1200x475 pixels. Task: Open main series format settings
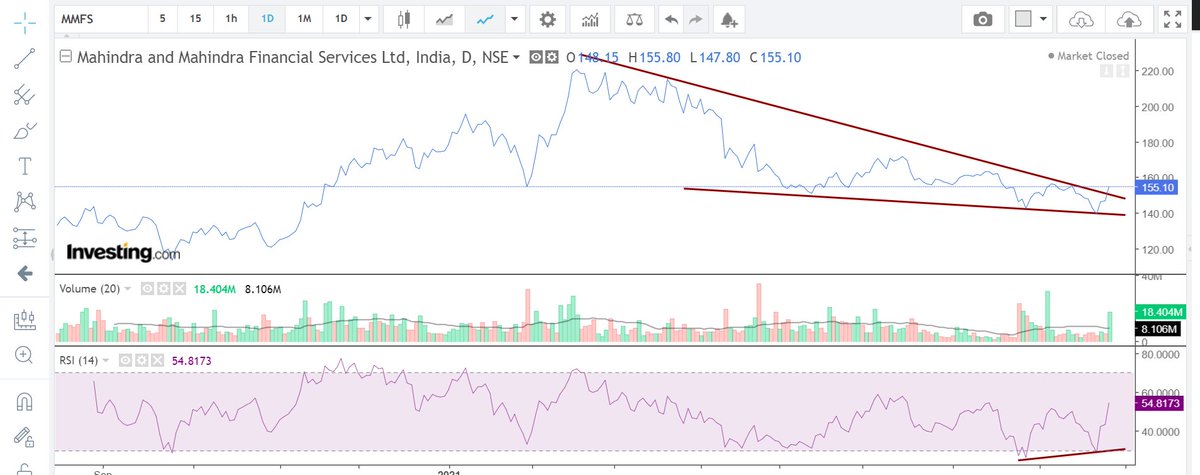tap(552, 58)
